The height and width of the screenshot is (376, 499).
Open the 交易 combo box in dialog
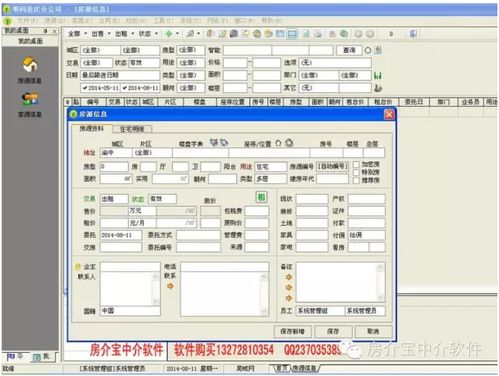[x=114, y=199]
